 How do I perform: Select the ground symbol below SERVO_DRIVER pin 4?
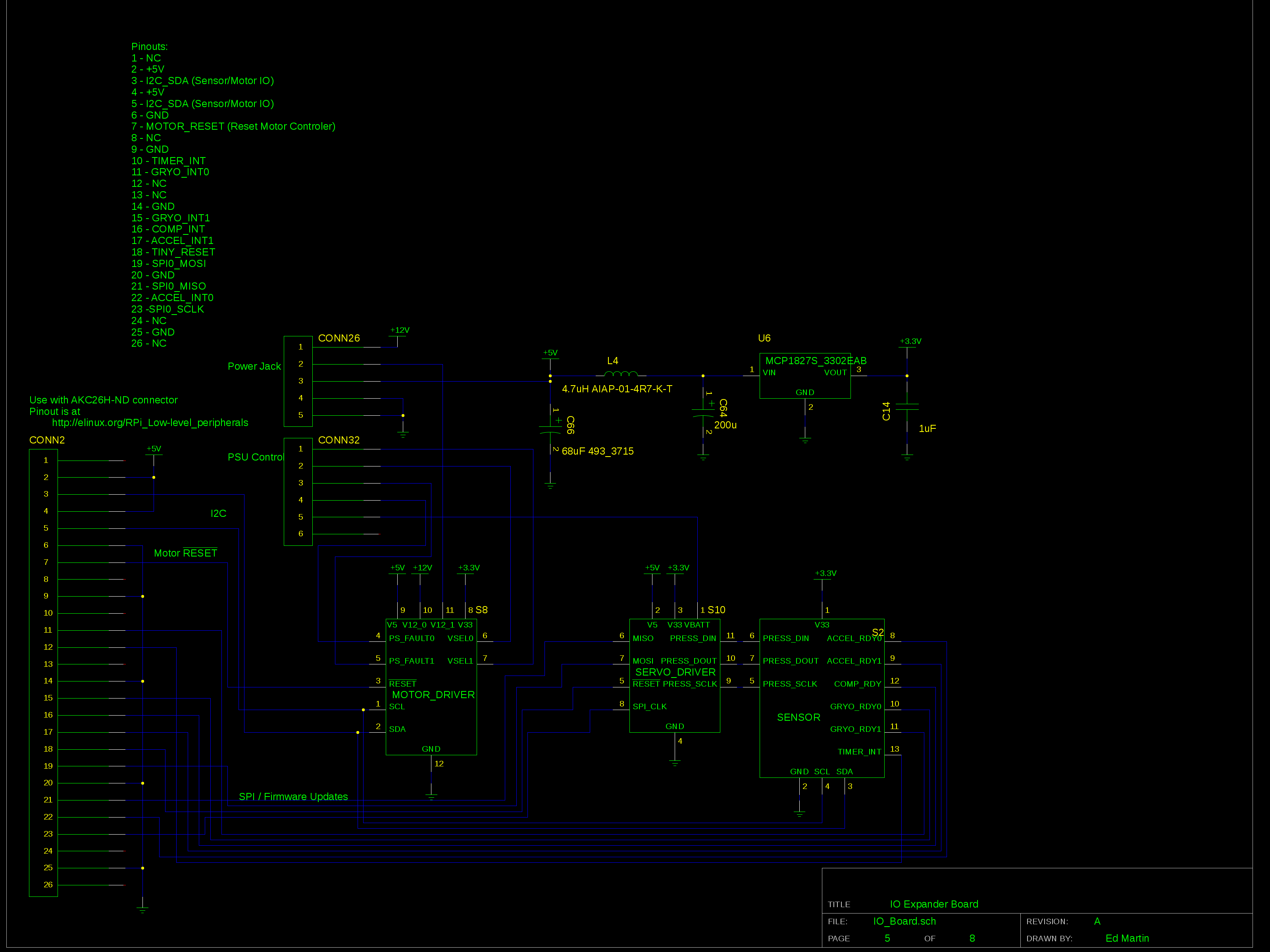[x=675, y=763]
